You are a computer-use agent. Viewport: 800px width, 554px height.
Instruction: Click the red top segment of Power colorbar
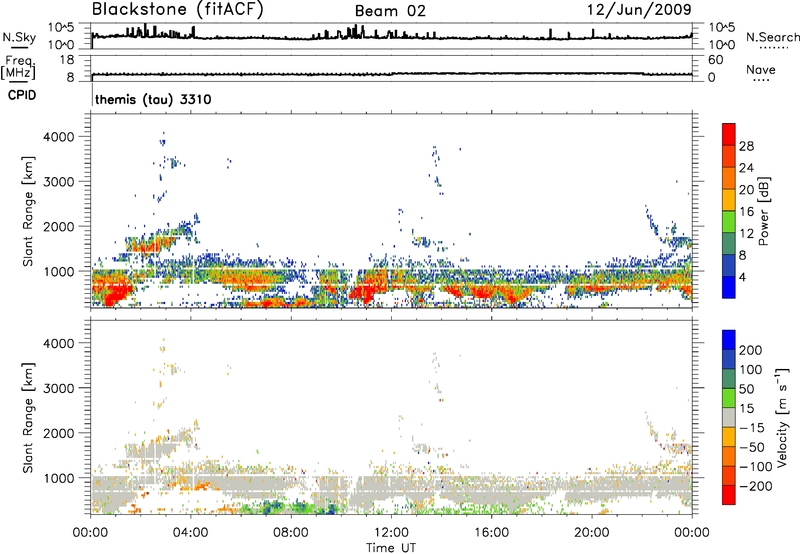click(x=729, y=135)
